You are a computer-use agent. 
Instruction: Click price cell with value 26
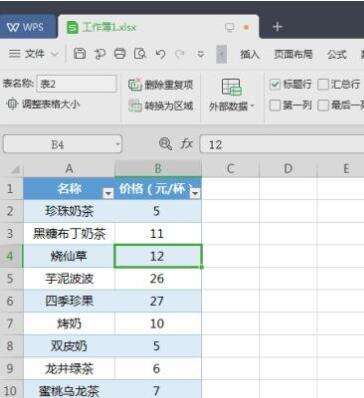[x=158, y=278]
